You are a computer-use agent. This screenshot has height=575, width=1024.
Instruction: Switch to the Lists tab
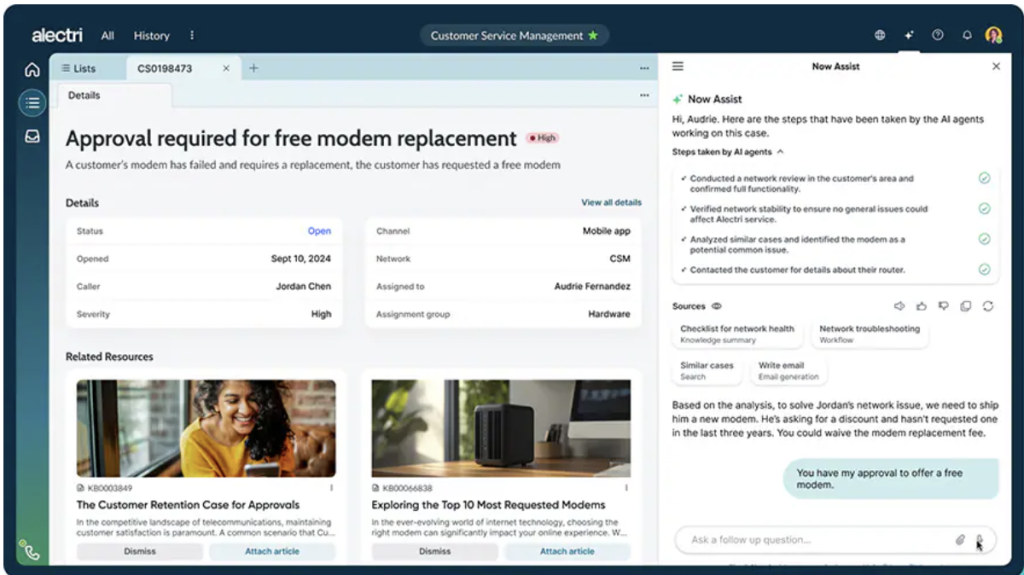coord(78,68)
